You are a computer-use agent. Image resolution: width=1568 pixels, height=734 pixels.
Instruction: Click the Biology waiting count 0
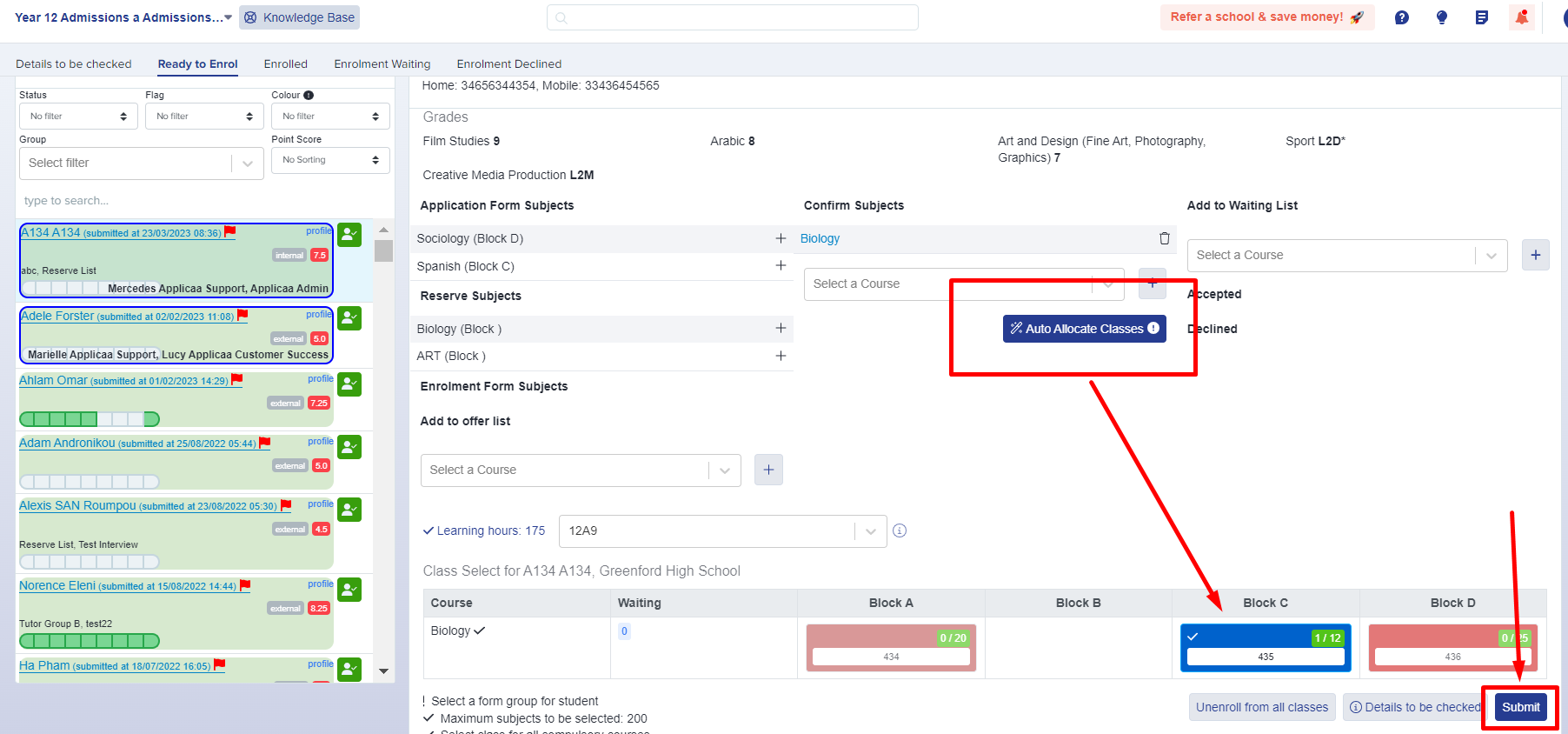(624, 631)
